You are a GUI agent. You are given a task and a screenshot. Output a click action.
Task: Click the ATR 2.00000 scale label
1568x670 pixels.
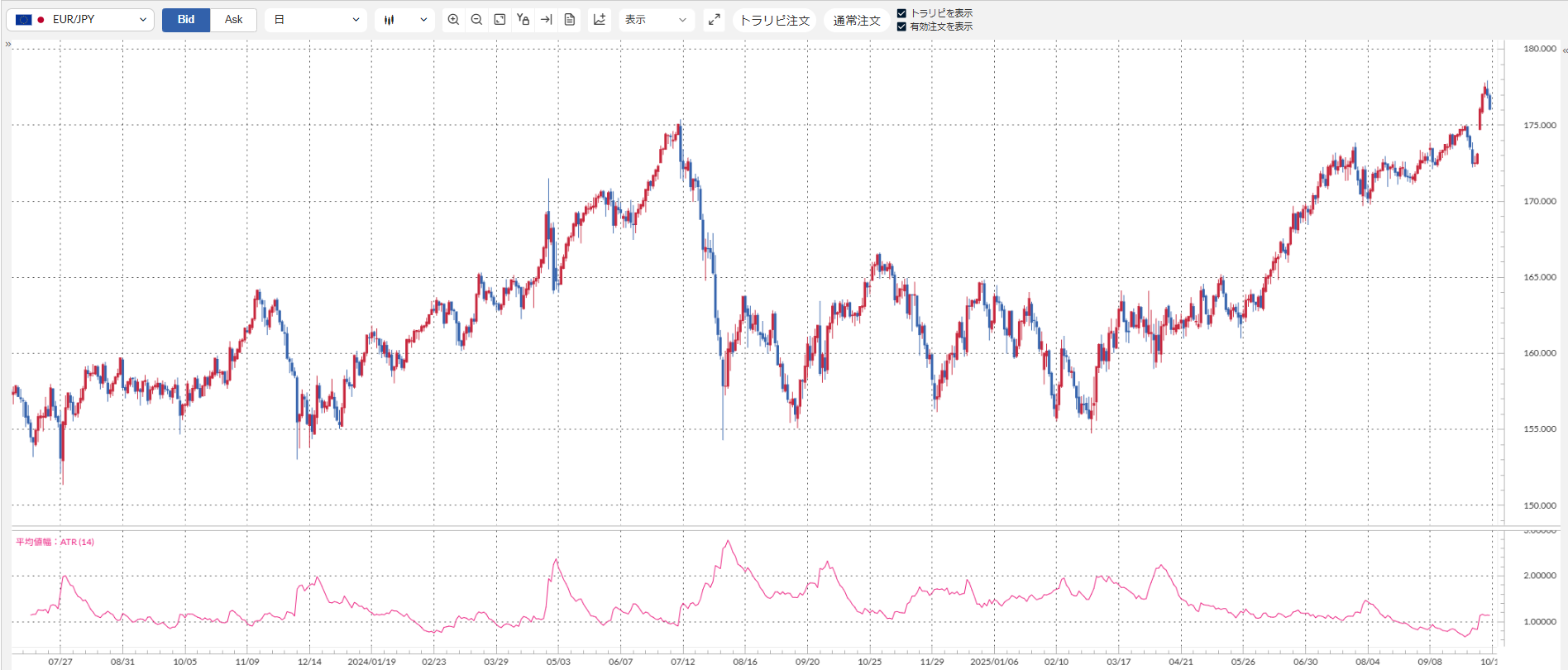click(1540, 576)
